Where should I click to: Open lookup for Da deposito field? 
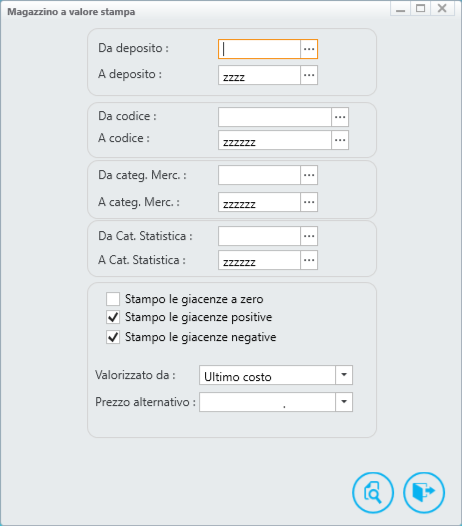pyautogui.click(x=309, y=49)
